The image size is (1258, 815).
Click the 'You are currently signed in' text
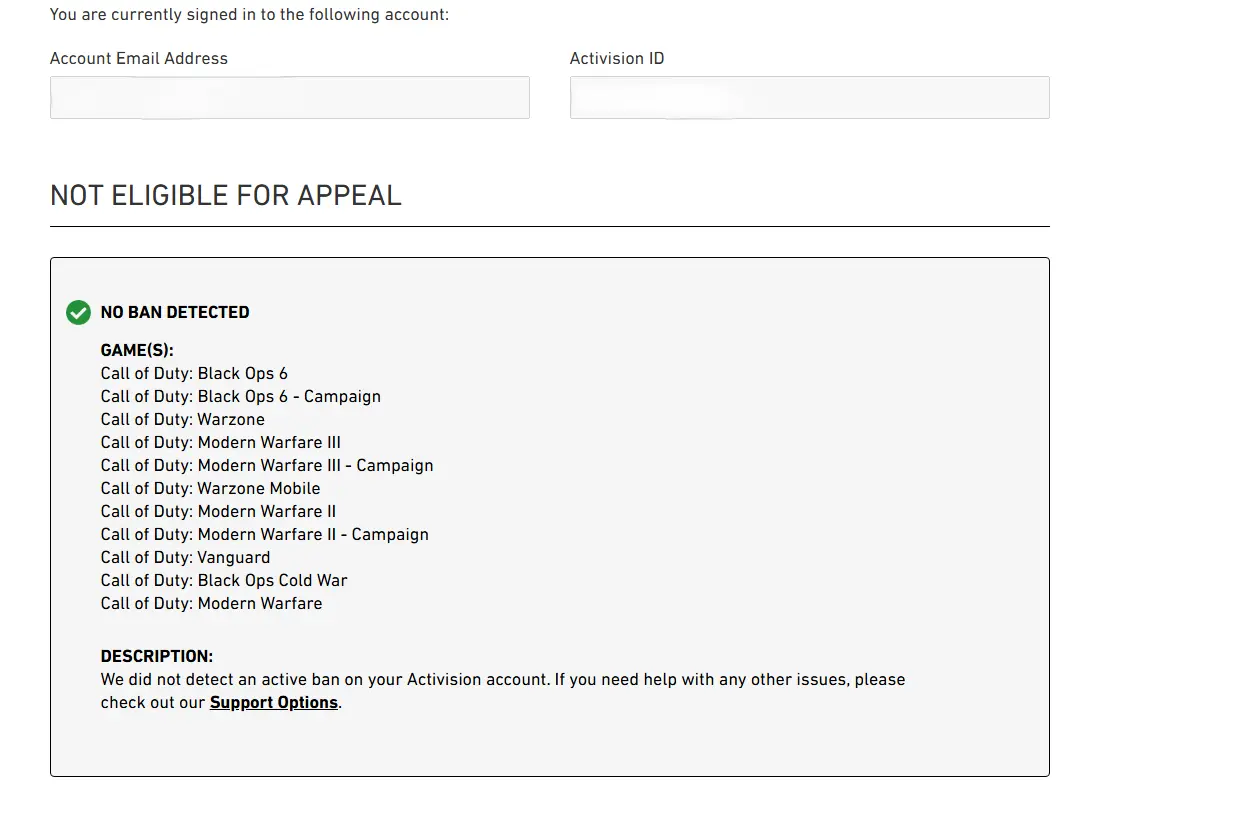(249, 15)
